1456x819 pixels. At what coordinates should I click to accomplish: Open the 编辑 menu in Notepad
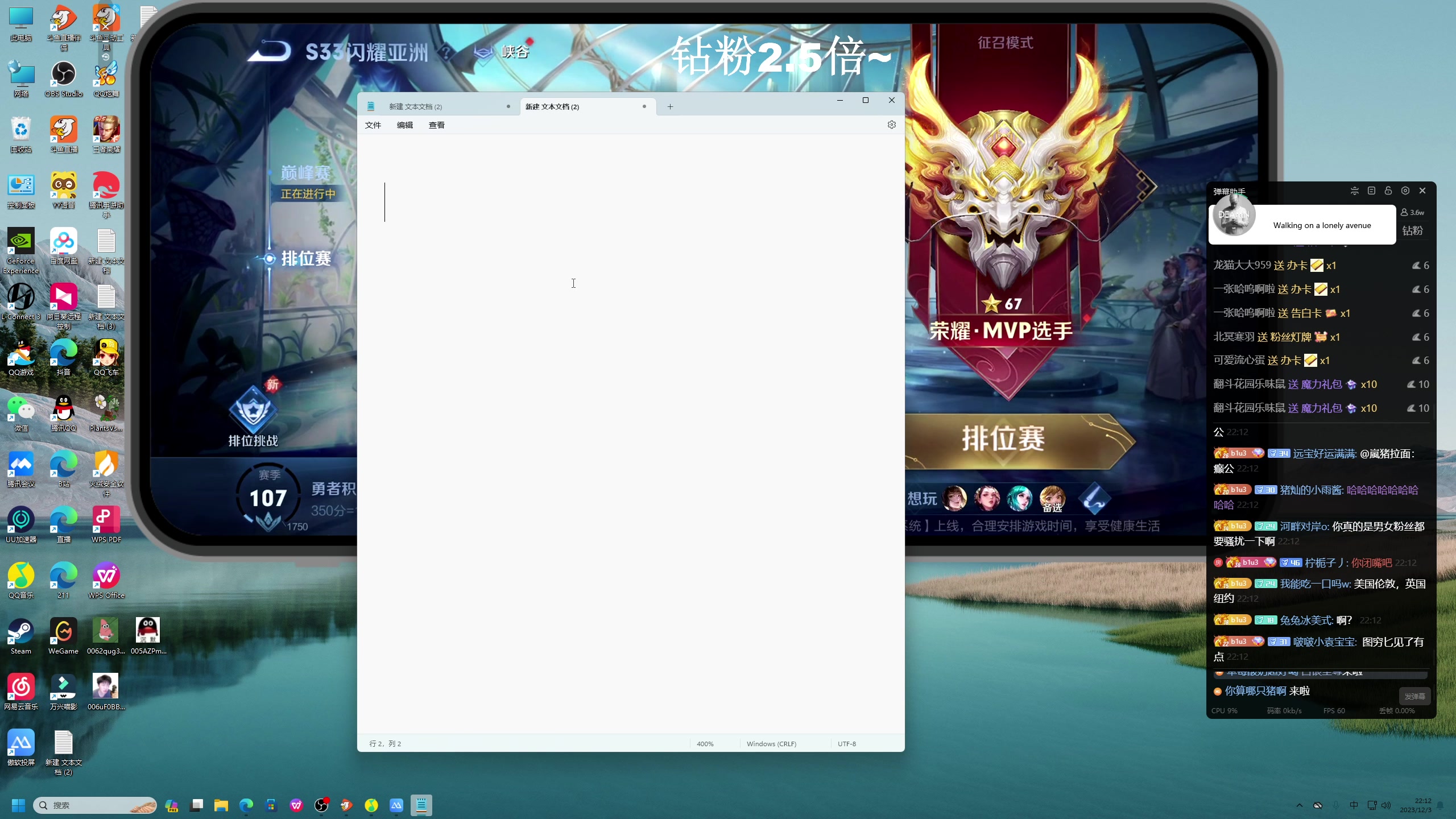click(404, 125)
